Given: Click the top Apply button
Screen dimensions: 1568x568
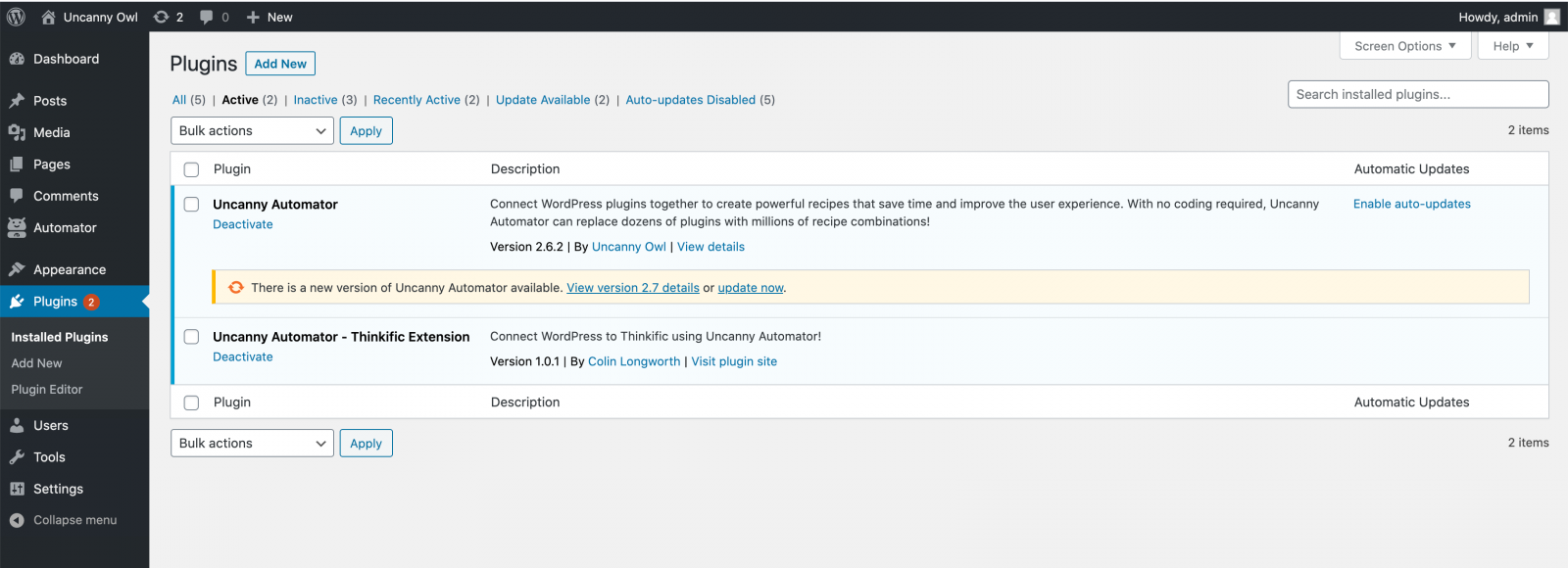Looking at the screenshot, I should tap(367, 130).
